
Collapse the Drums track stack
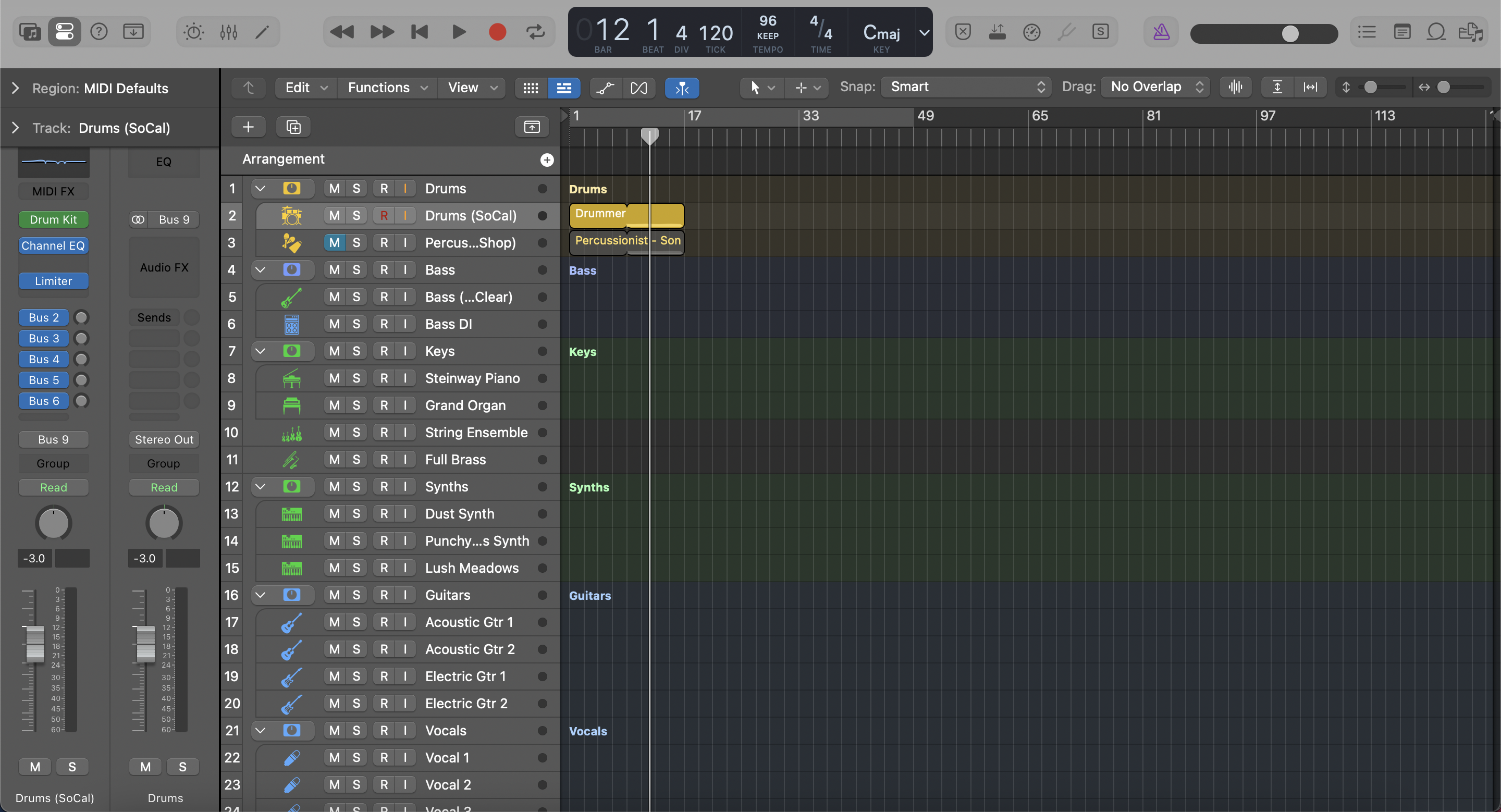[x=261, y=189]
